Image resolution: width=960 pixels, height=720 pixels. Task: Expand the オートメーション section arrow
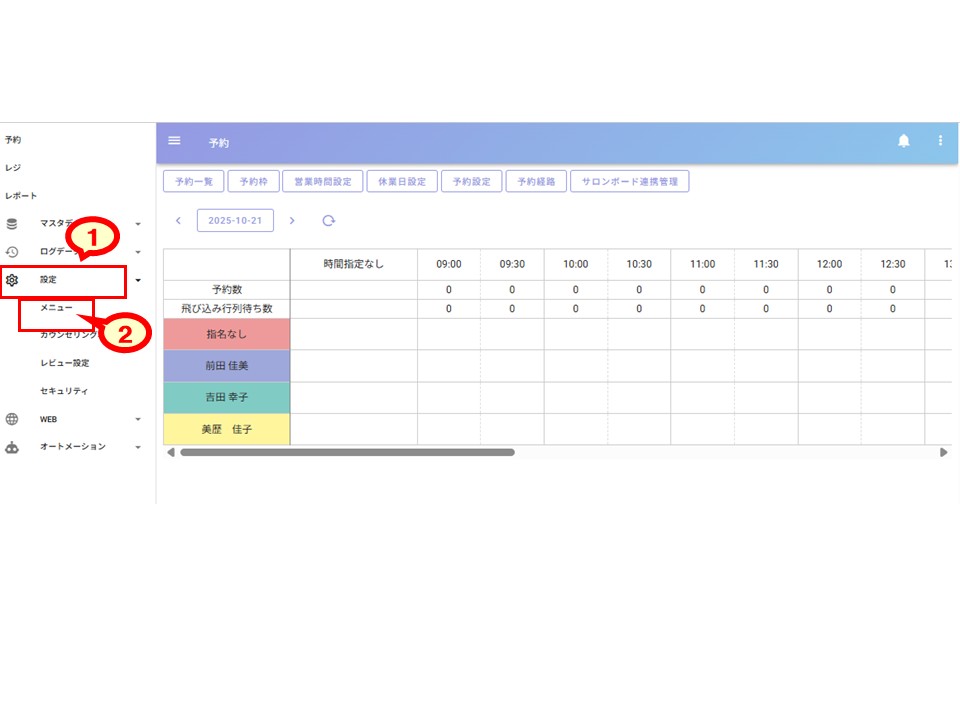coord(138,448)
